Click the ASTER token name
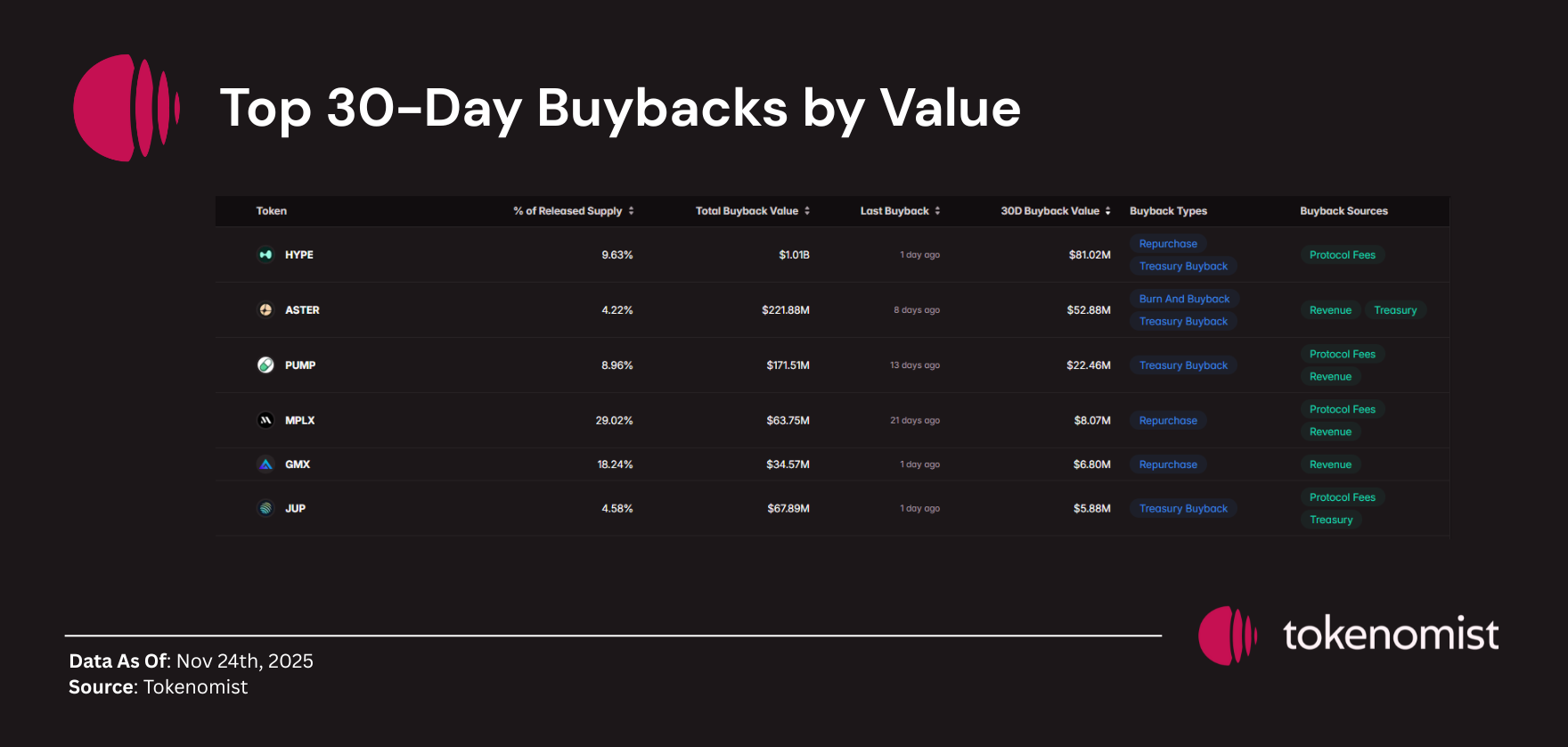 pos(302,310)
